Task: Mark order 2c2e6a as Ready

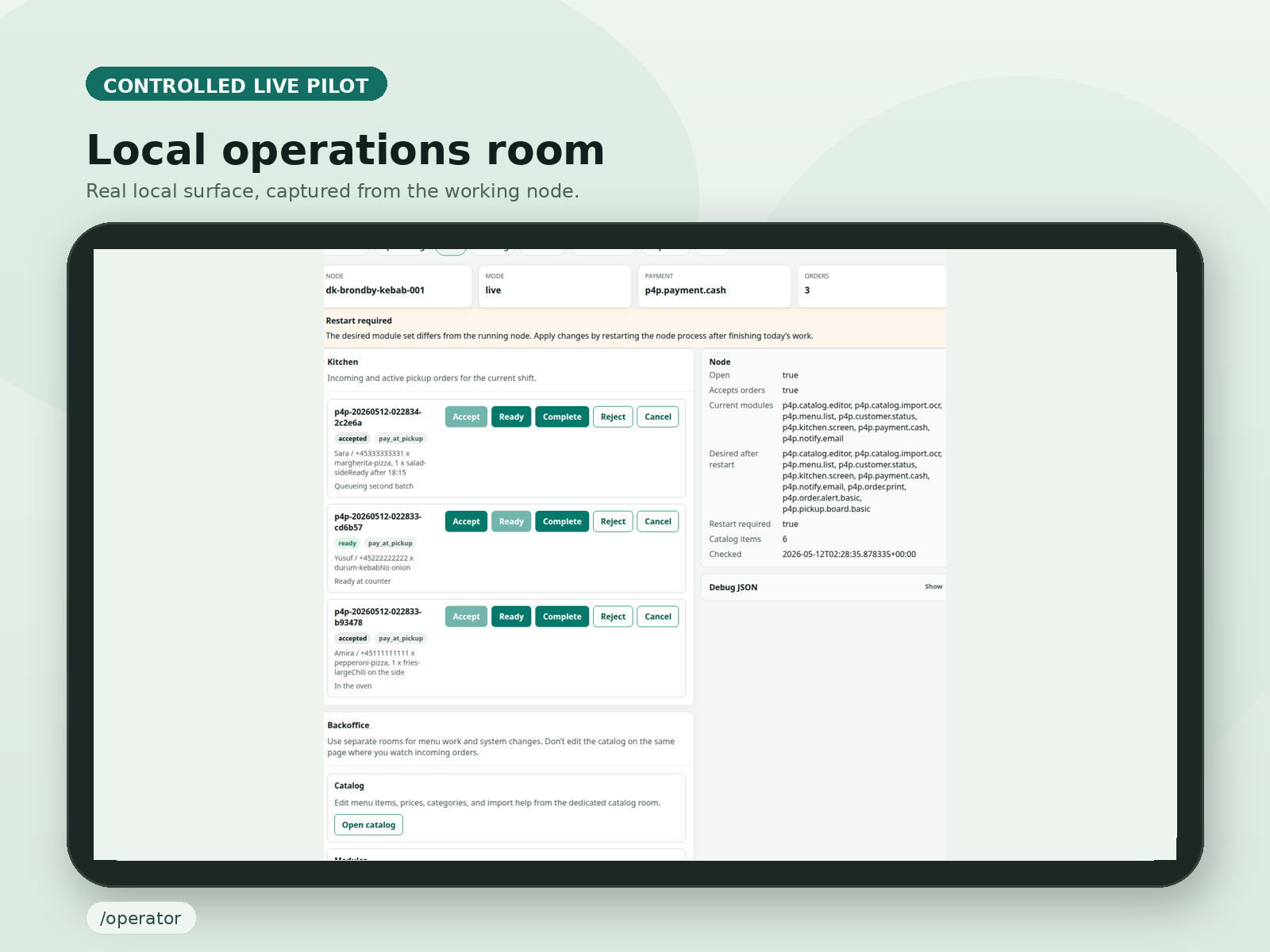Action: coord(511,416)
